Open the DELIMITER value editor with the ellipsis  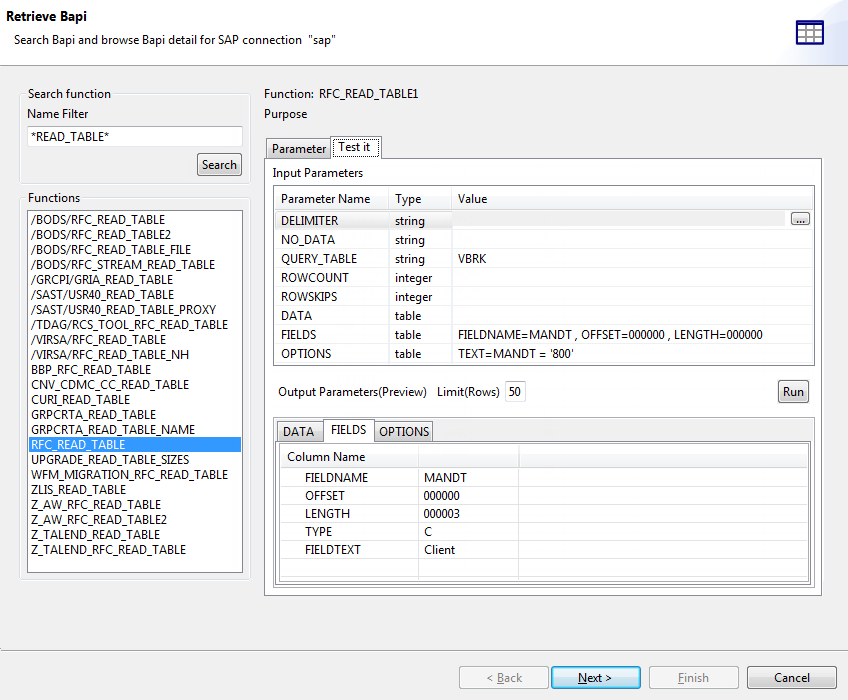[x=799, y=218]
